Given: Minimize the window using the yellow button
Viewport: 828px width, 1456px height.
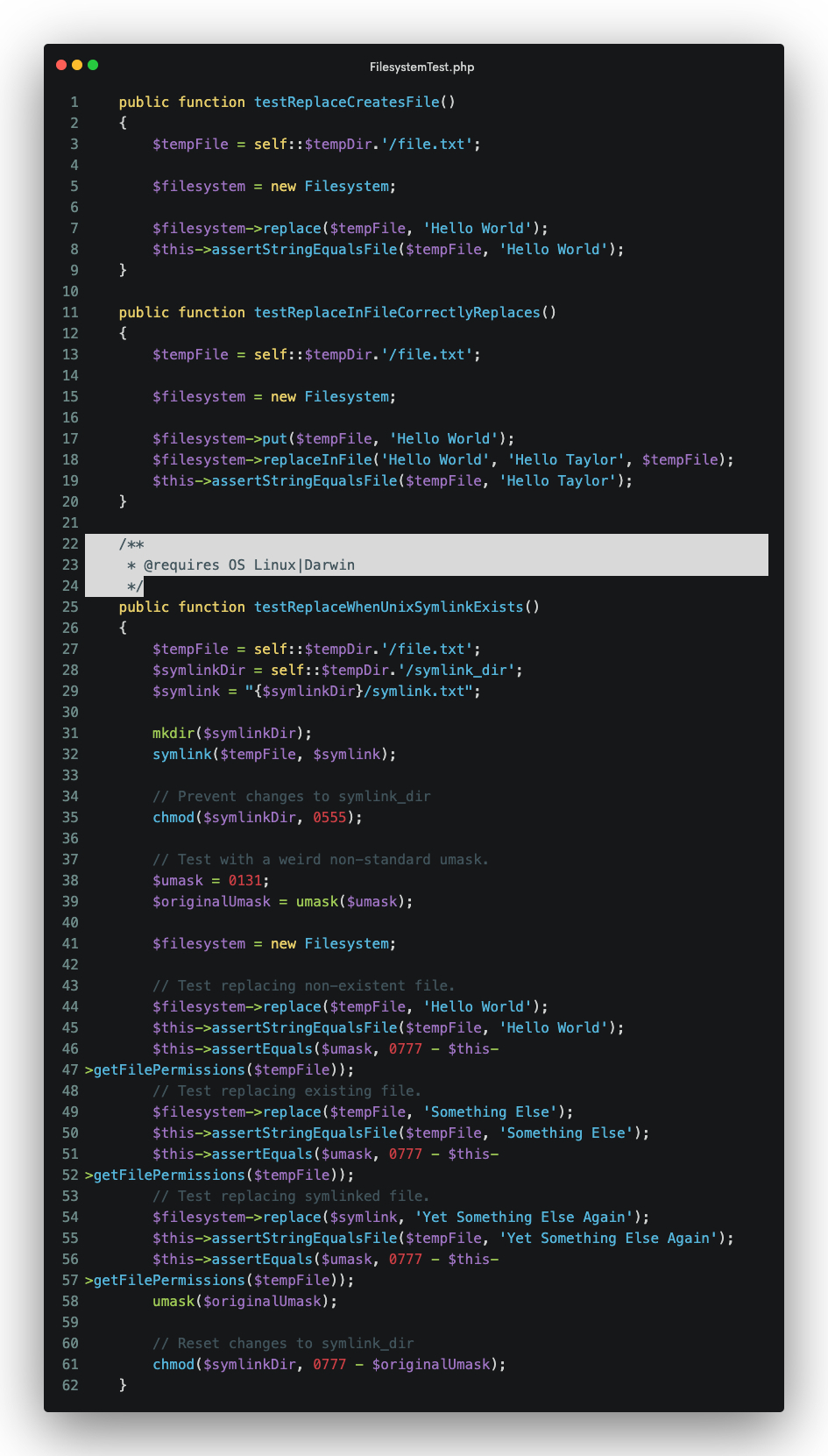Looking at the screenshot, I should pos(77,65).
